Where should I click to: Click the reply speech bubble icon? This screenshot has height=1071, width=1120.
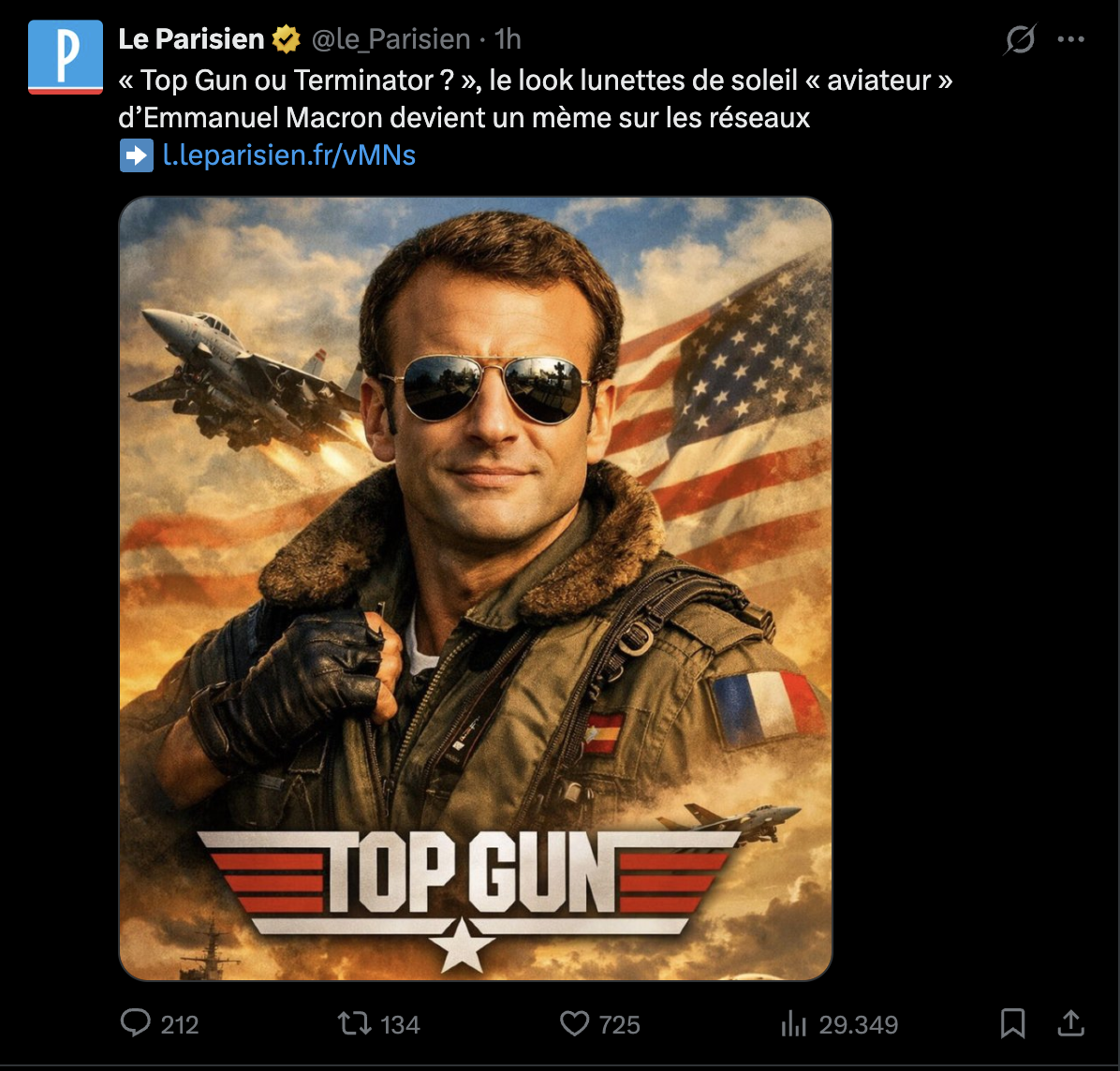(x=136, y=1023)
